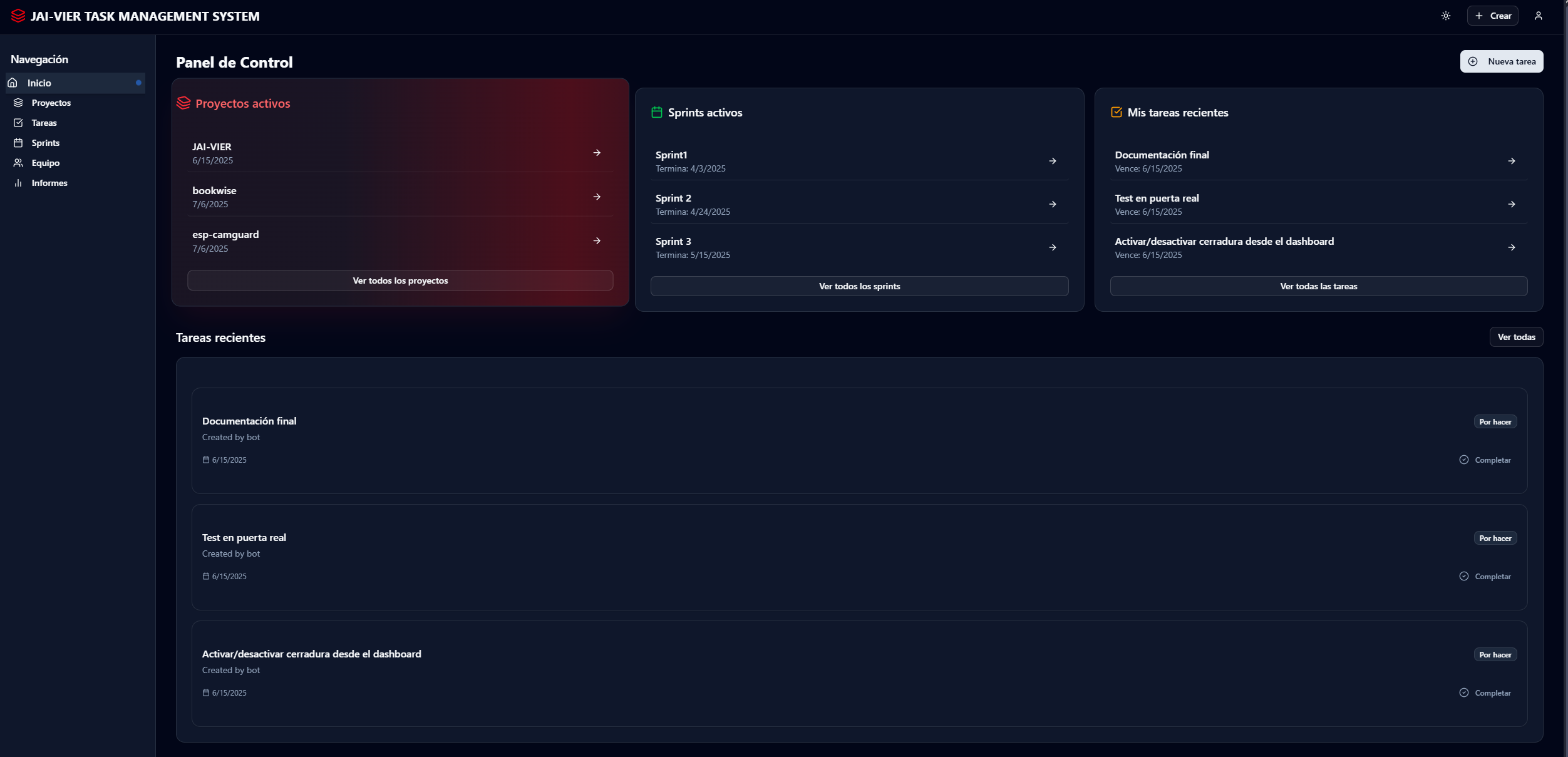Open Informes in the sidebar
This screenshot has height=757, width=1568.
(49, 183)
